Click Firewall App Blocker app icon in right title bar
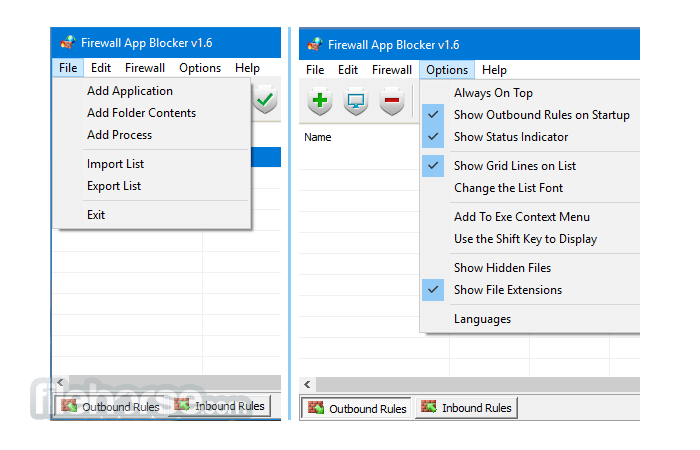Viewport: 700px width, 450px height. (315, 45)
